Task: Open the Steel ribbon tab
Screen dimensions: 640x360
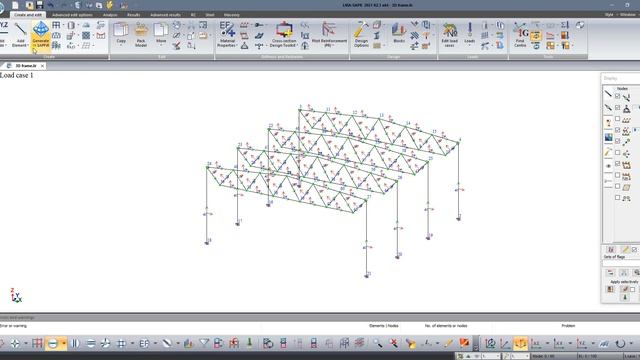Action: coord(210,15)
